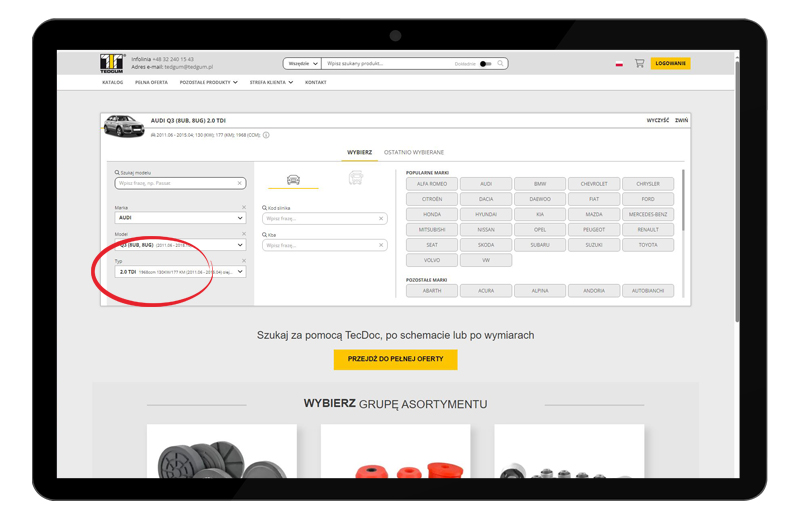The width and height of the screenshot is (800, 513).
Task: Select the Fiat brand button
Action: coord(594,199)
